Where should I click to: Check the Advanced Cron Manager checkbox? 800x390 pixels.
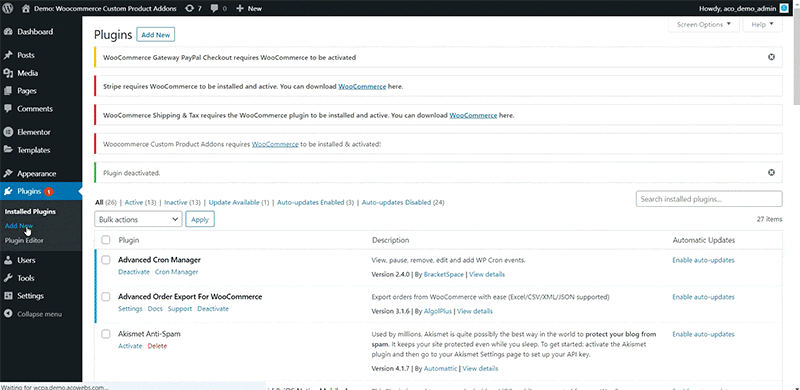[106, 260]
